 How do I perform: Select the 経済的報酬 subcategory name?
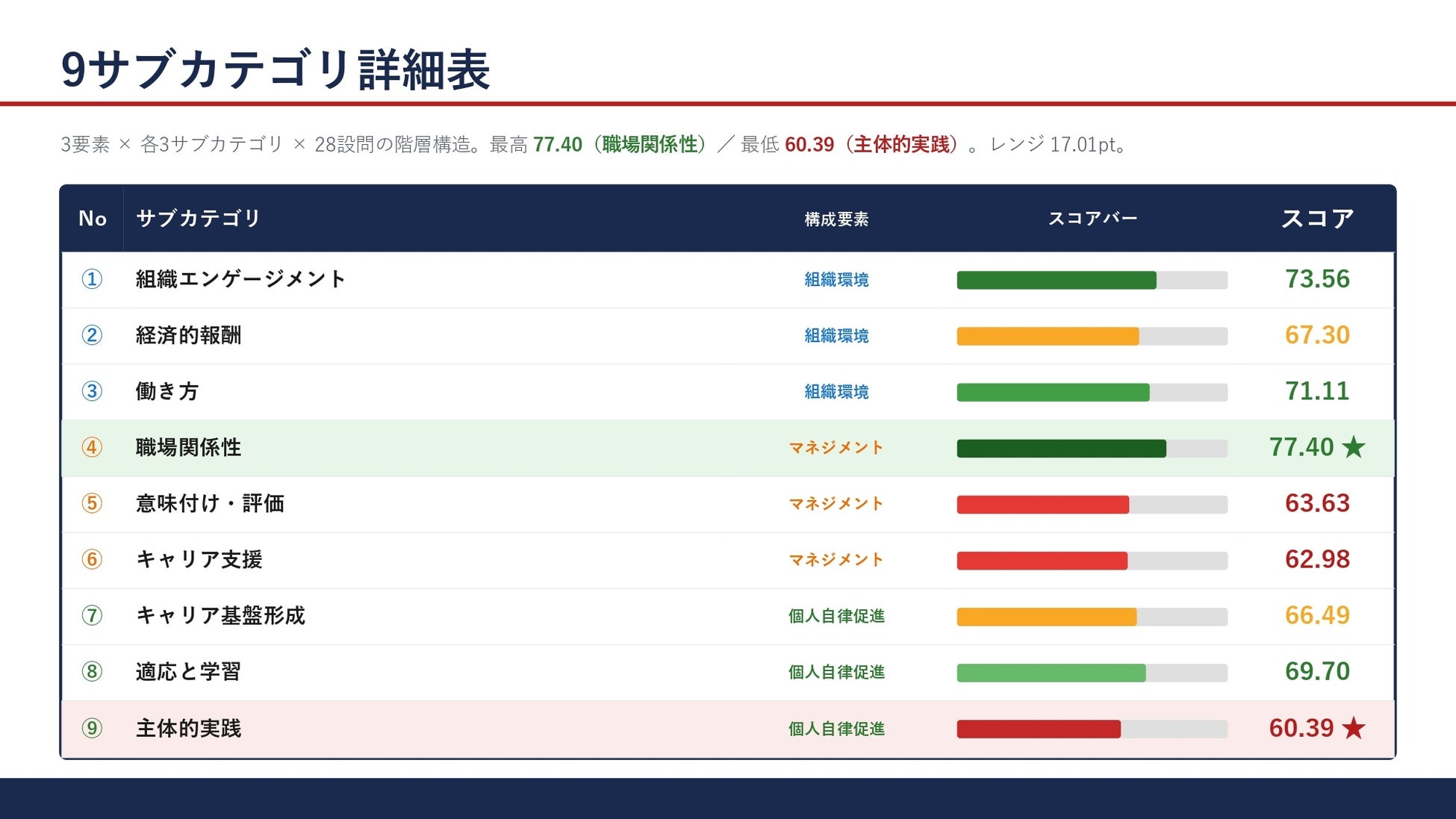point(188,335)
